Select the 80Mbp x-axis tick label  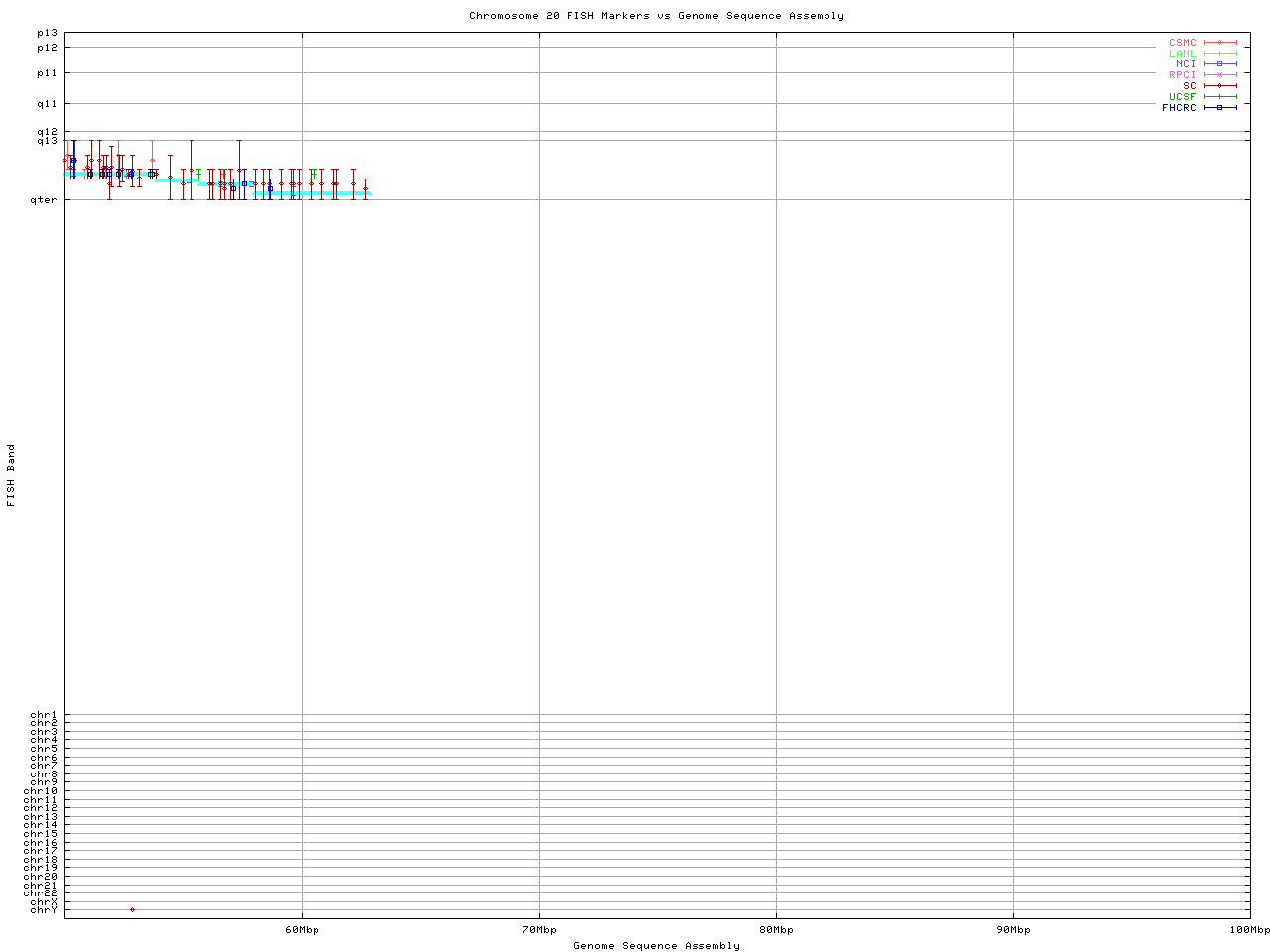click(x=776, y=929)
